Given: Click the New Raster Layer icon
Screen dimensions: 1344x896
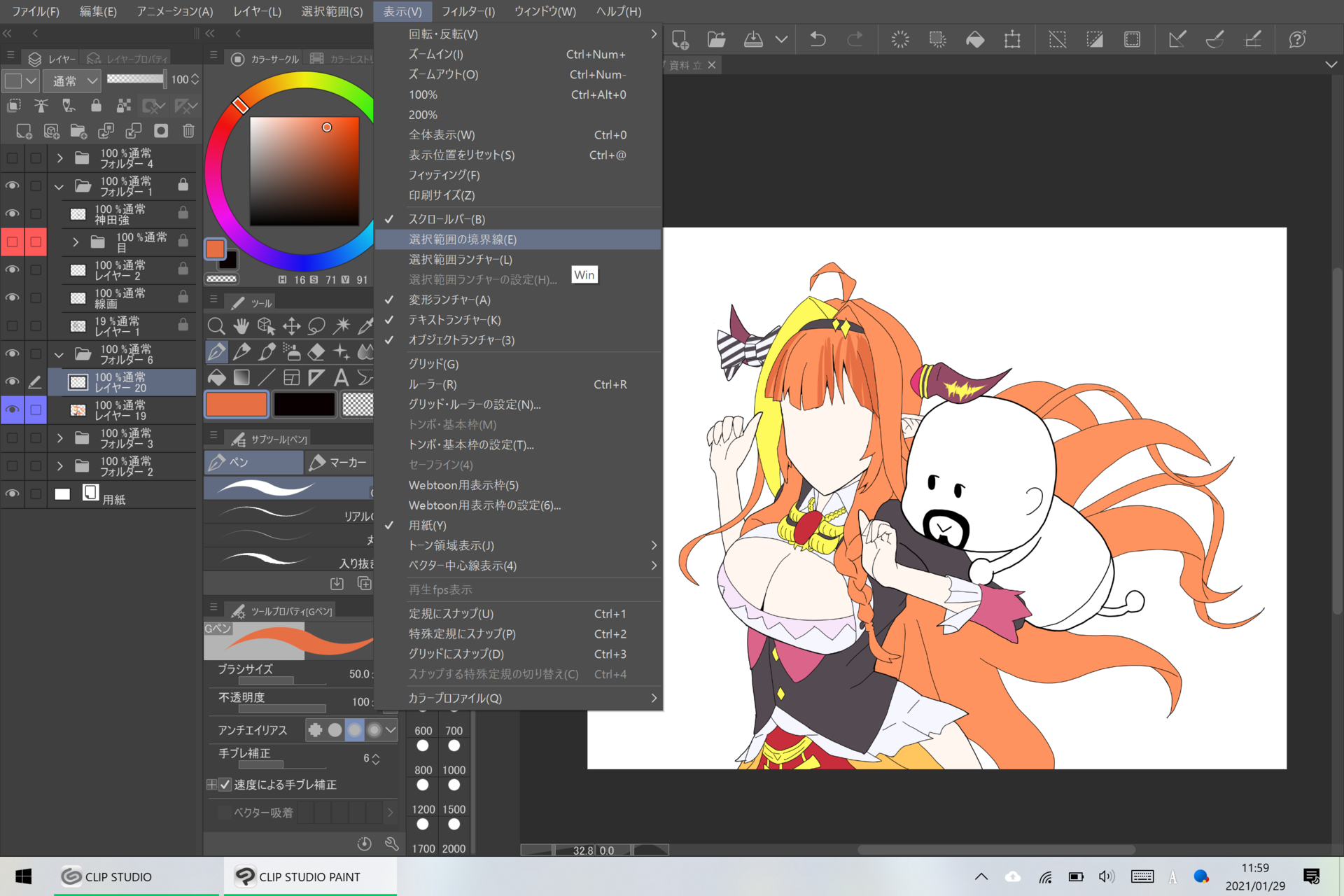Looking at the screenshot, I should click(24, 131).
